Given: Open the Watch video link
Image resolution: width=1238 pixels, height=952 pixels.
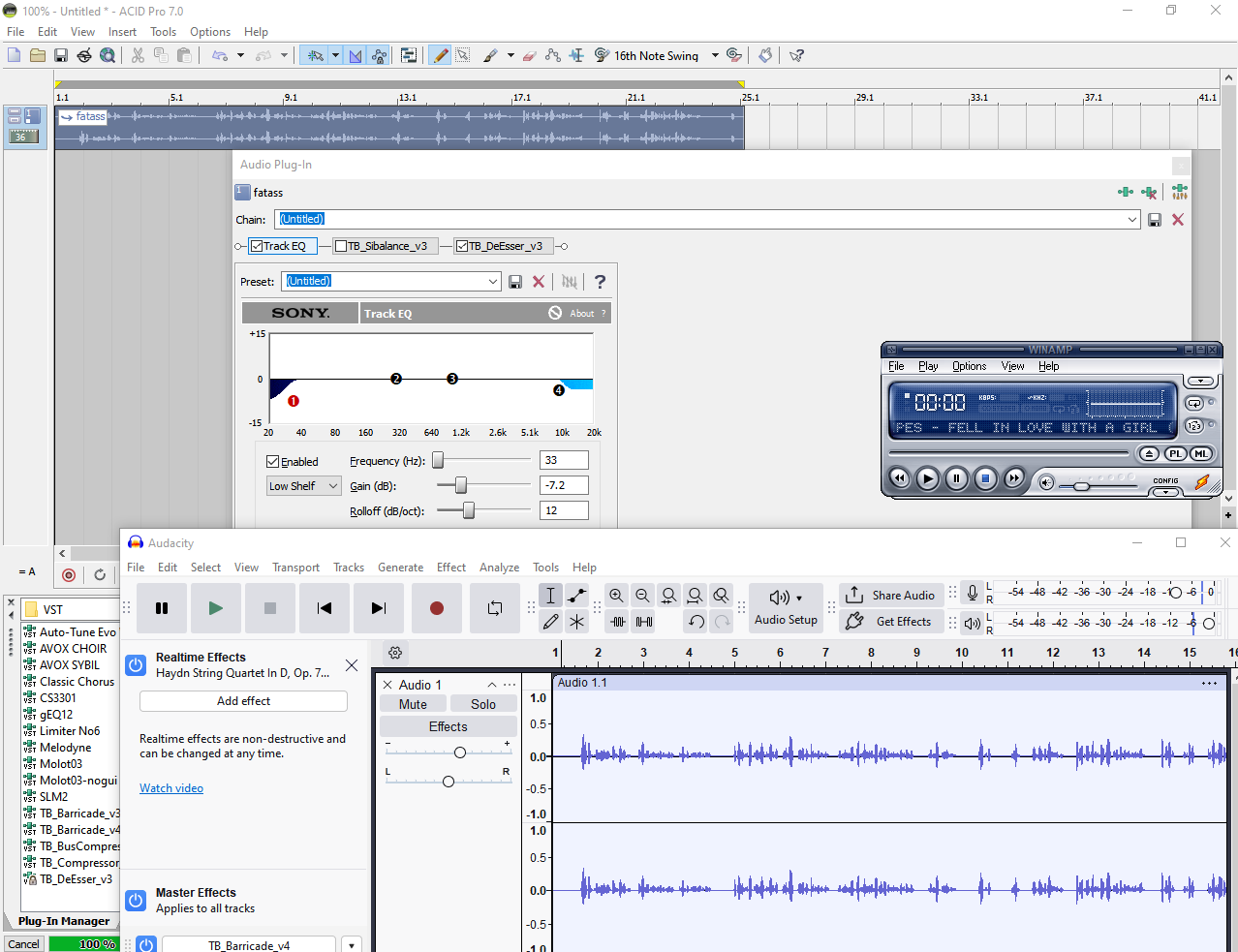Looking at the screenshot, I should tap(171, 788).
